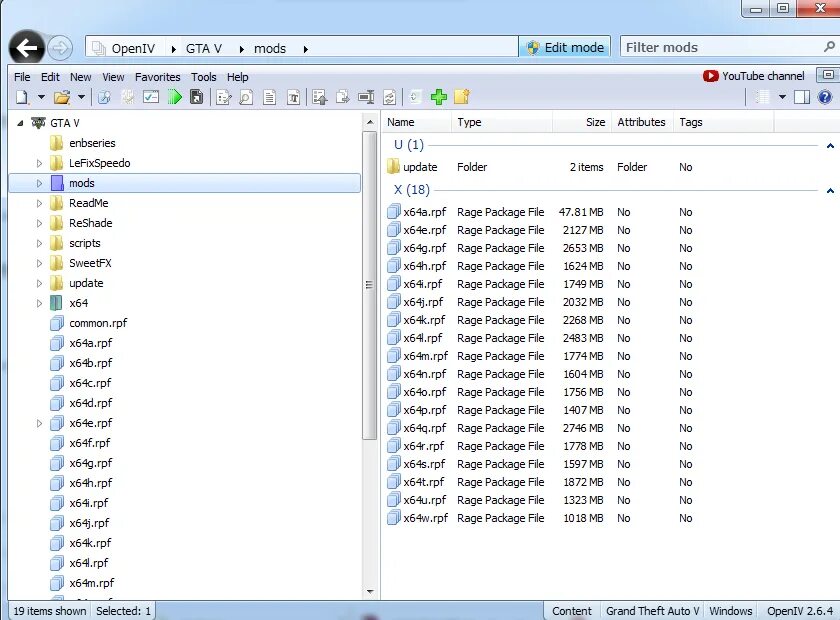The image size is (840, 620).
Task: Click tree panel scrollbar down arrow
Action: point(370,592)
